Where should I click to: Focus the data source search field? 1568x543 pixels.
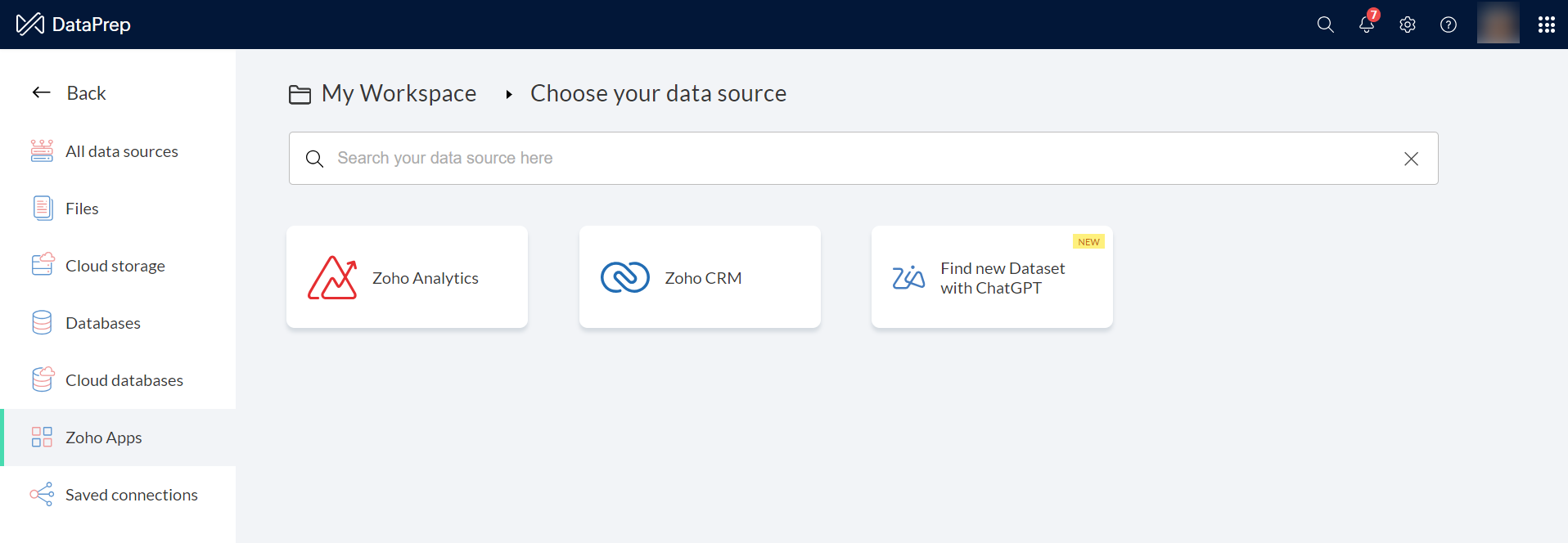pos(851,158)
